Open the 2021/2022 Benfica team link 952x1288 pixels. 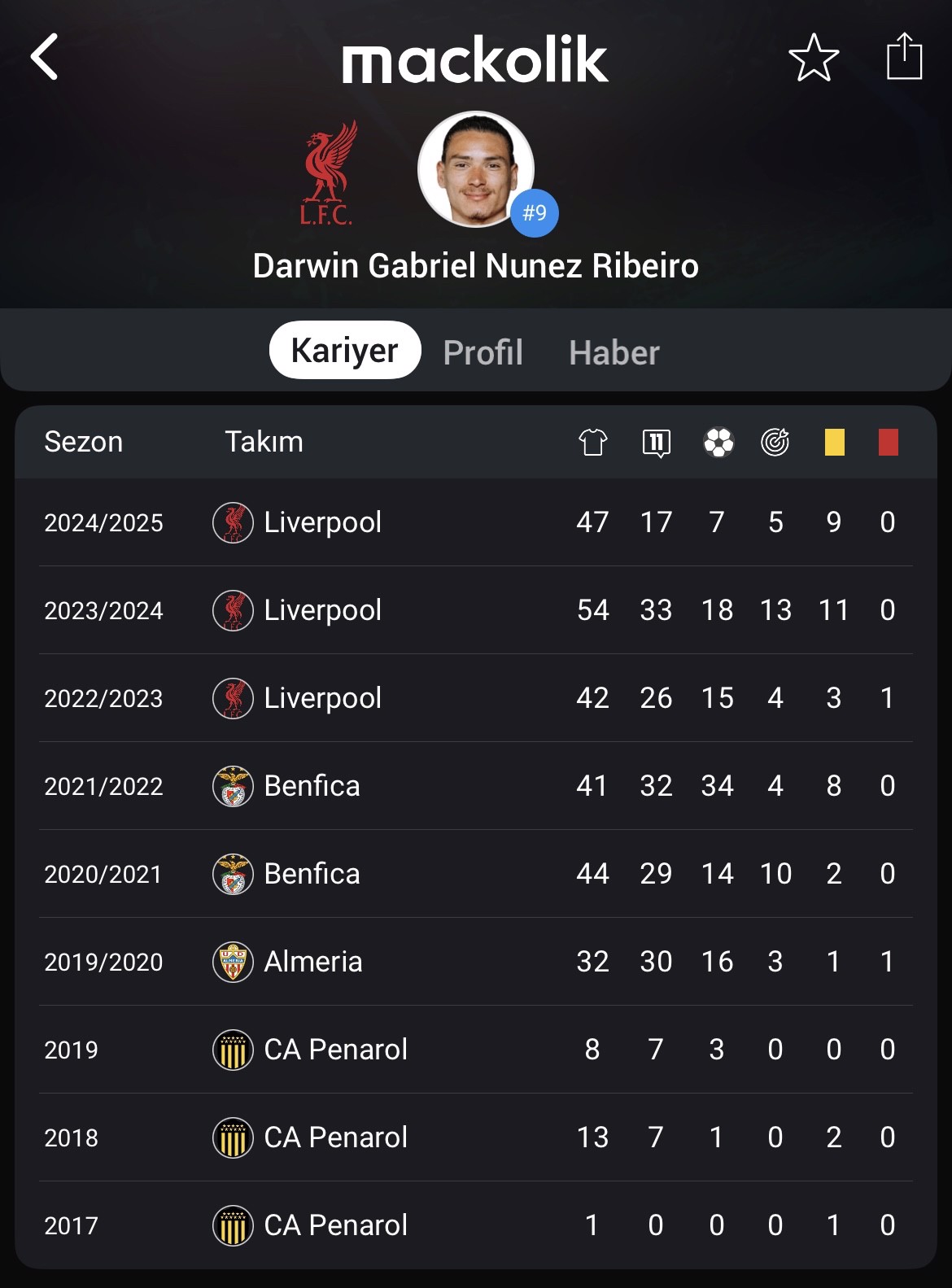point(312,786)
